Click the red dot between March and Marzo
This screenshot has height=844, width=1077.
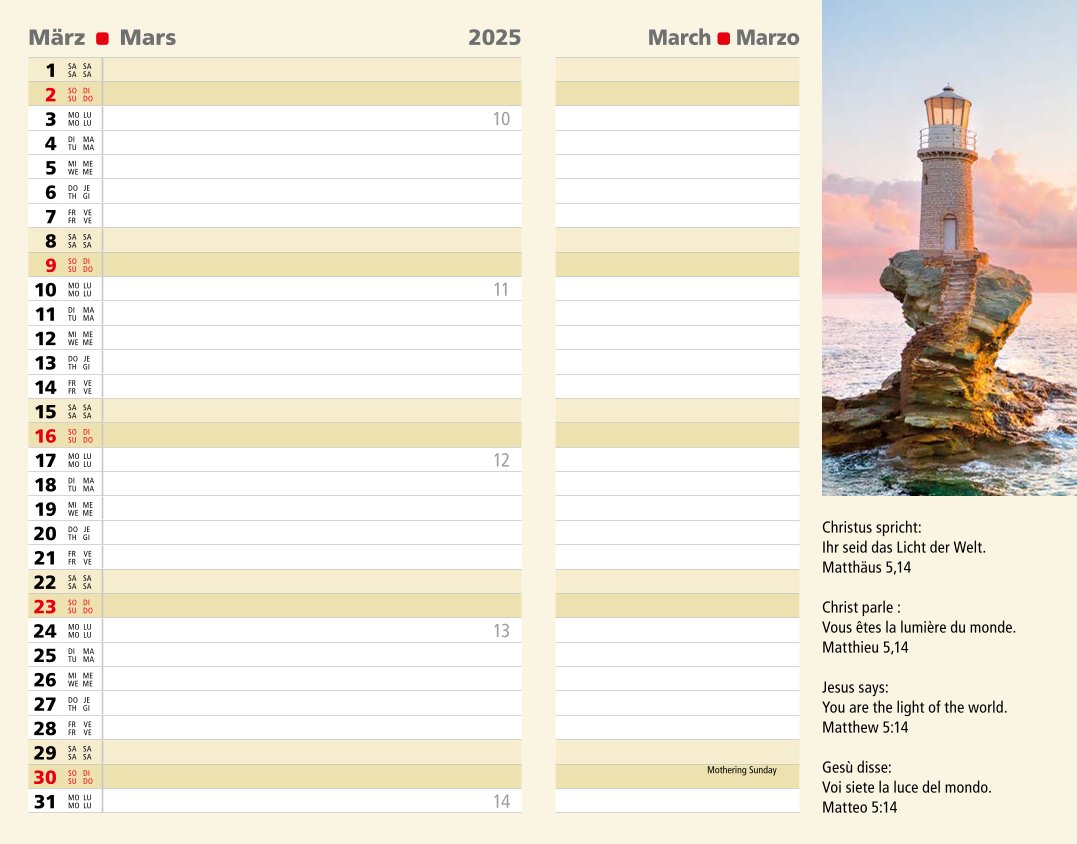(723, 39)
